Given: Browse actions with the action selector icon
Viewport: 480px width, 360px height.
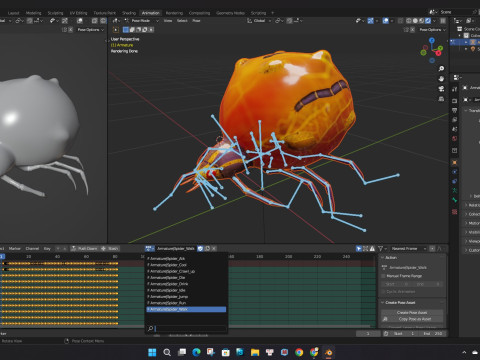Looking at the screenshot, I should tap(150, 249).
